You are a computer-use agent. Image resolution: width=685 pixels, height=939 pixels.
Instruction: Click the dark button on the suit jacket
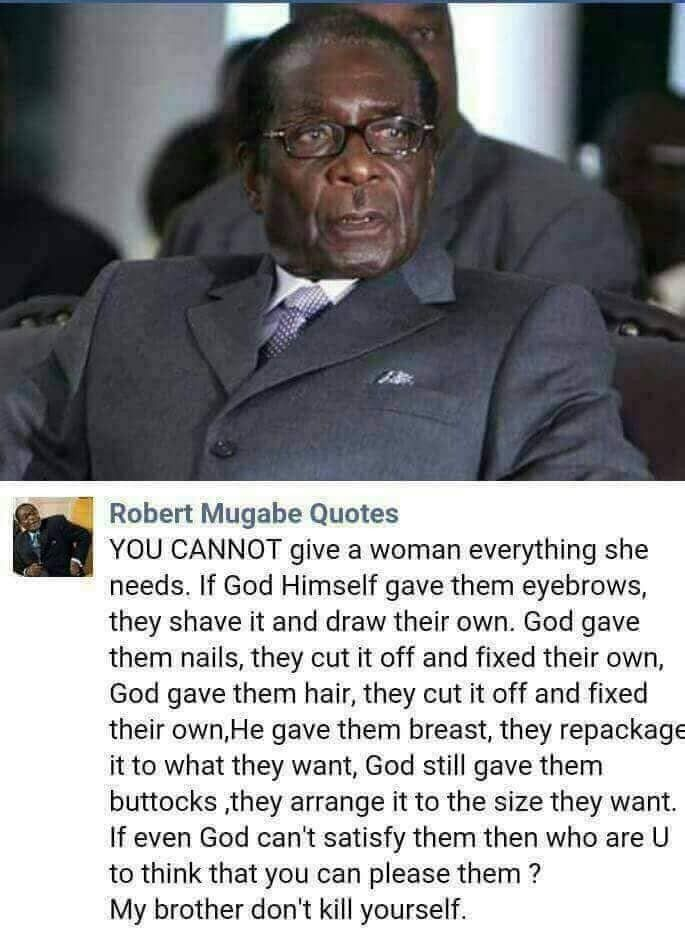223,447
